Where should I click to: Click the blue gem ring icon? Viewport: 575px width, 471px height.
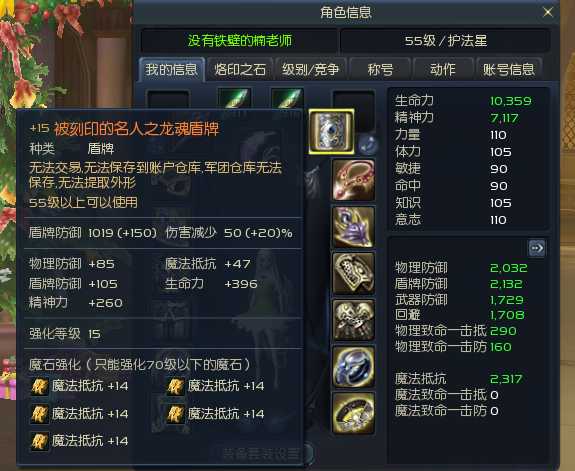point(353,366)
